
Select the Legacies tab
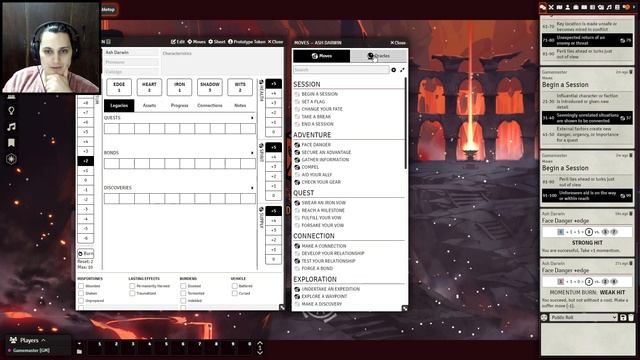click(119, 106)
